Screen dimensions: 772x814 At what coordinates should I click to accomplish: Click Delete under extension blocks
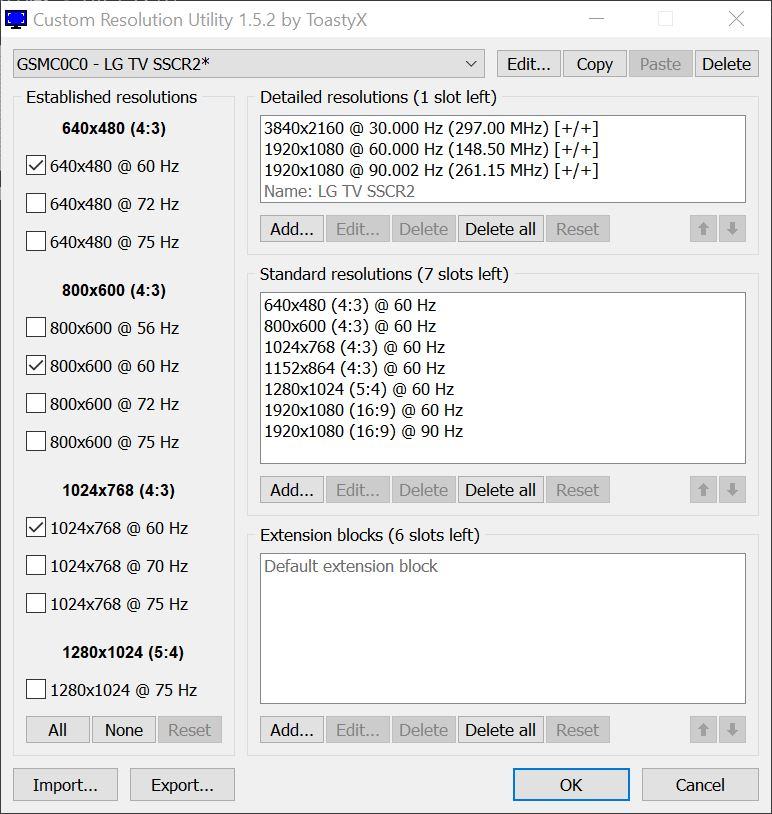(424, 730)
